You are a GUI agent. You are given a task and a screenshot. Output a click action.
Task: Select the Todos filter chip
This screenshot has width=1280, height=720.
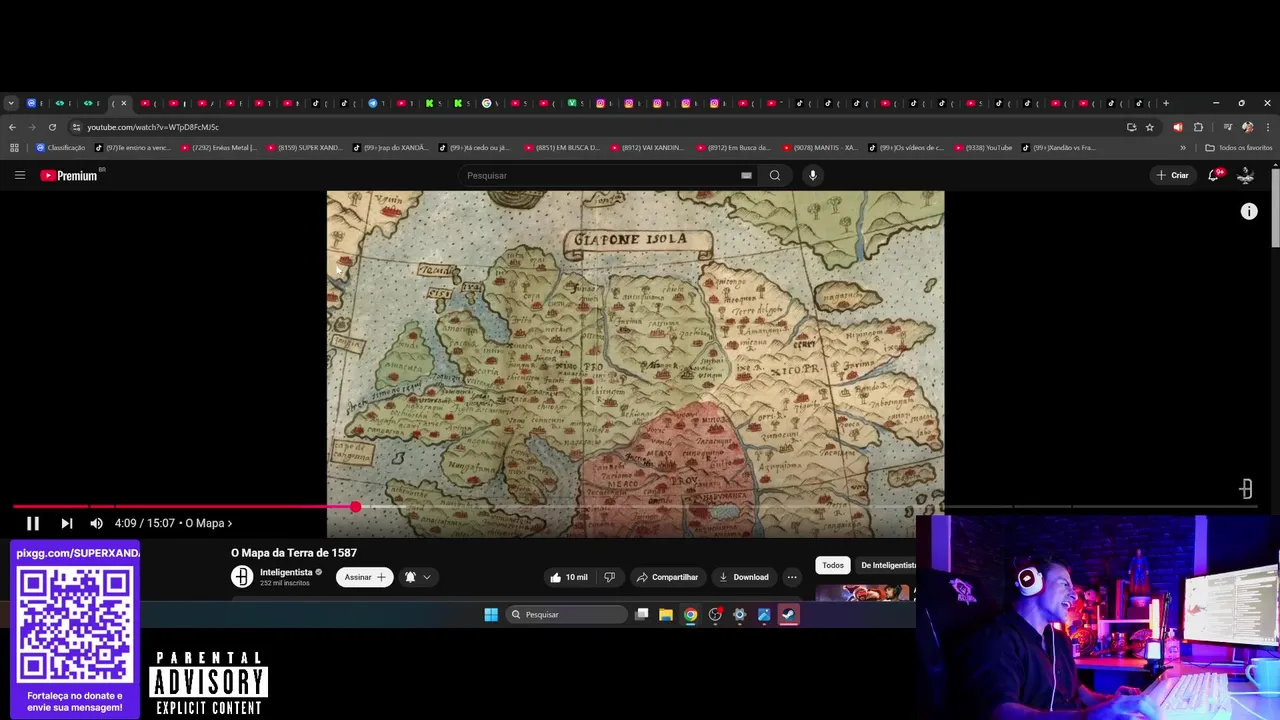(833, 565)
